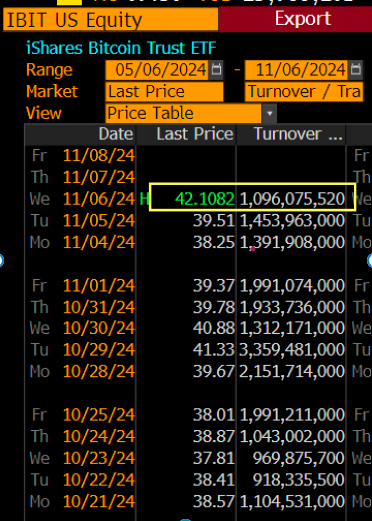Click the 11/01/24 turnover value 1,991,074,000
This screenshot has width=372, height=521.
(292, 286)
